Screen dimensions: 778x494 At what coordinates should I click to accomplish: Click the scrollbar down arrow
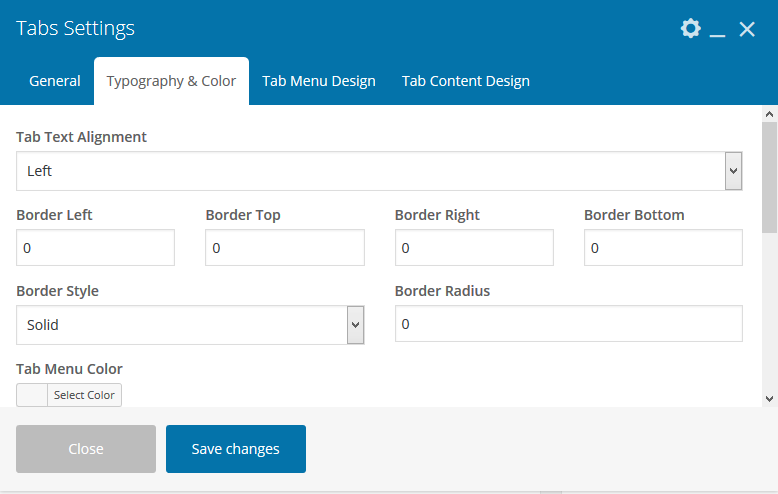coord(769,398)
